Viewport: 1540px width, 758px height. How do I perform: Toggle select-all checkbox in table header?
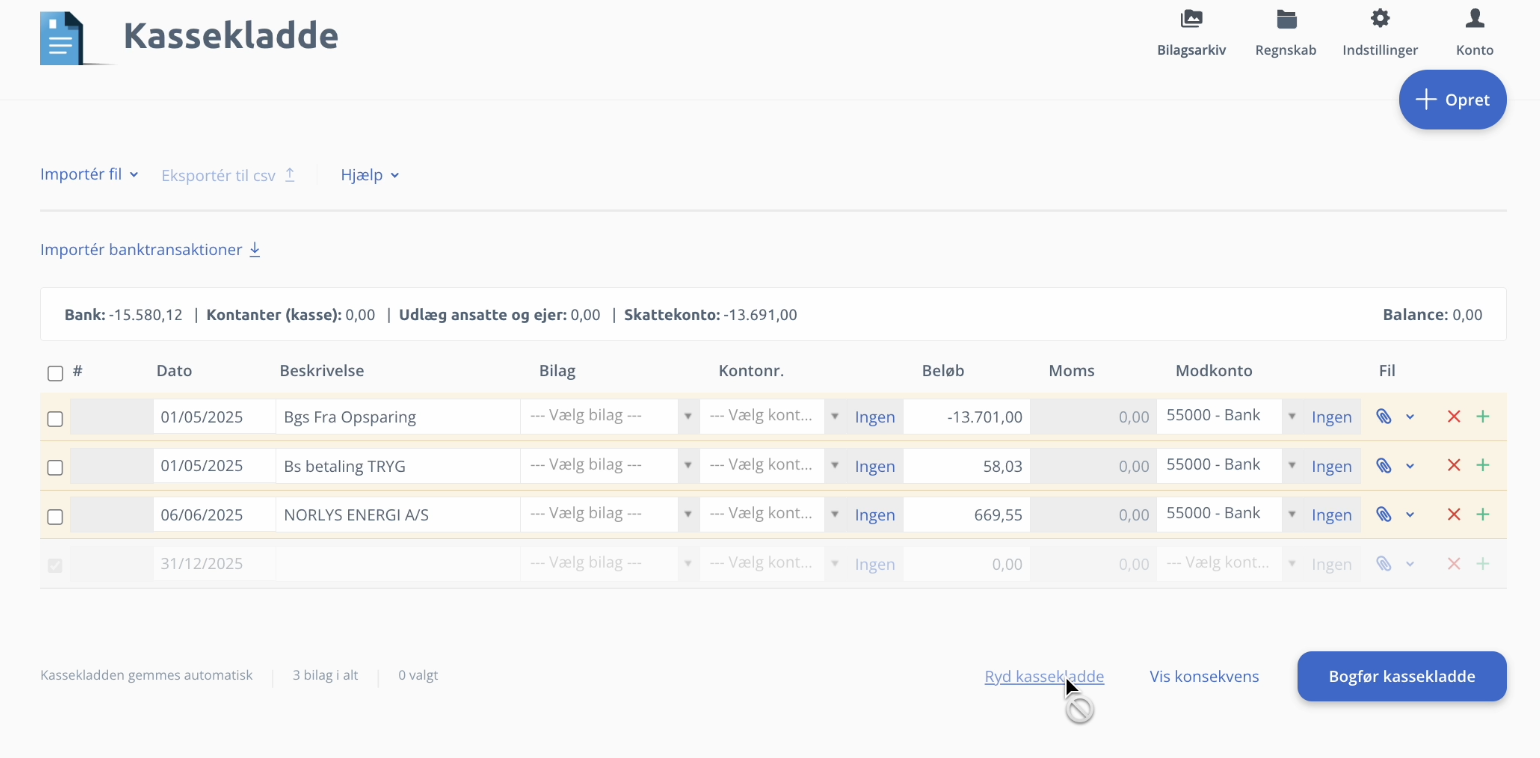pyautogui.click(x=55, y=373)
